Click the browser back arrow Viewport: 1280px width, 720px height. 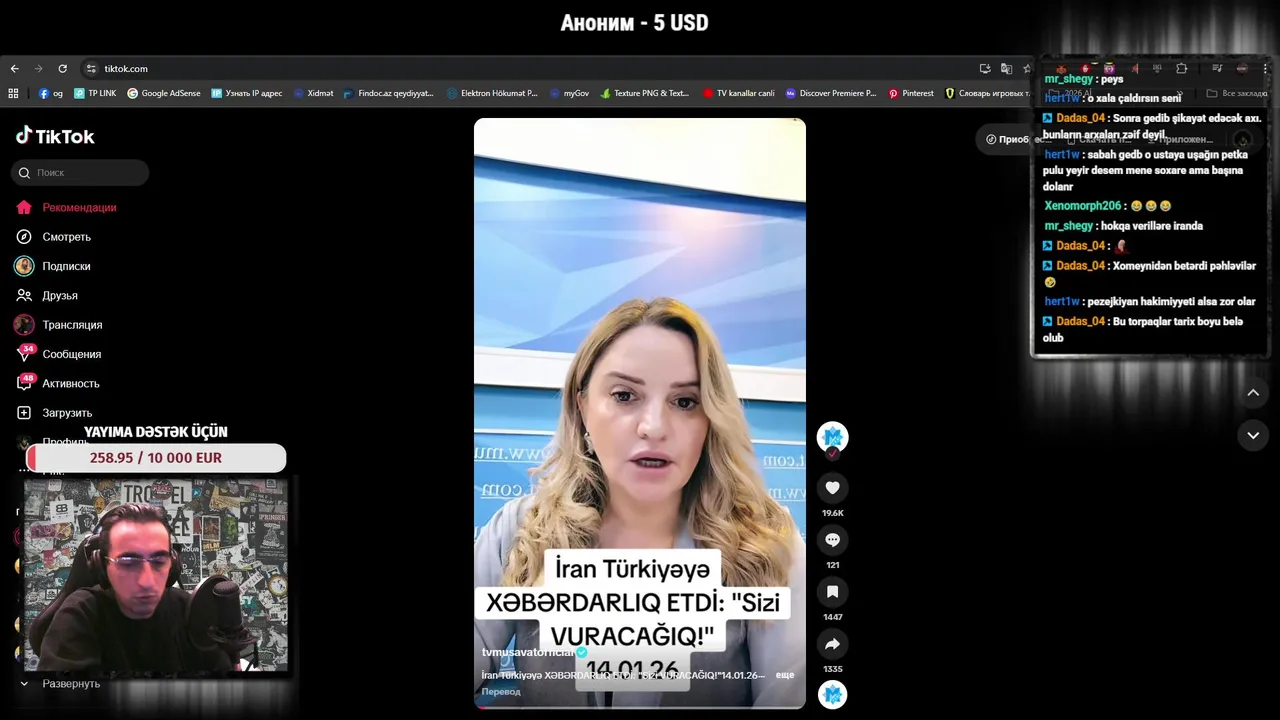pyautogui.click(x=14, y=69)
